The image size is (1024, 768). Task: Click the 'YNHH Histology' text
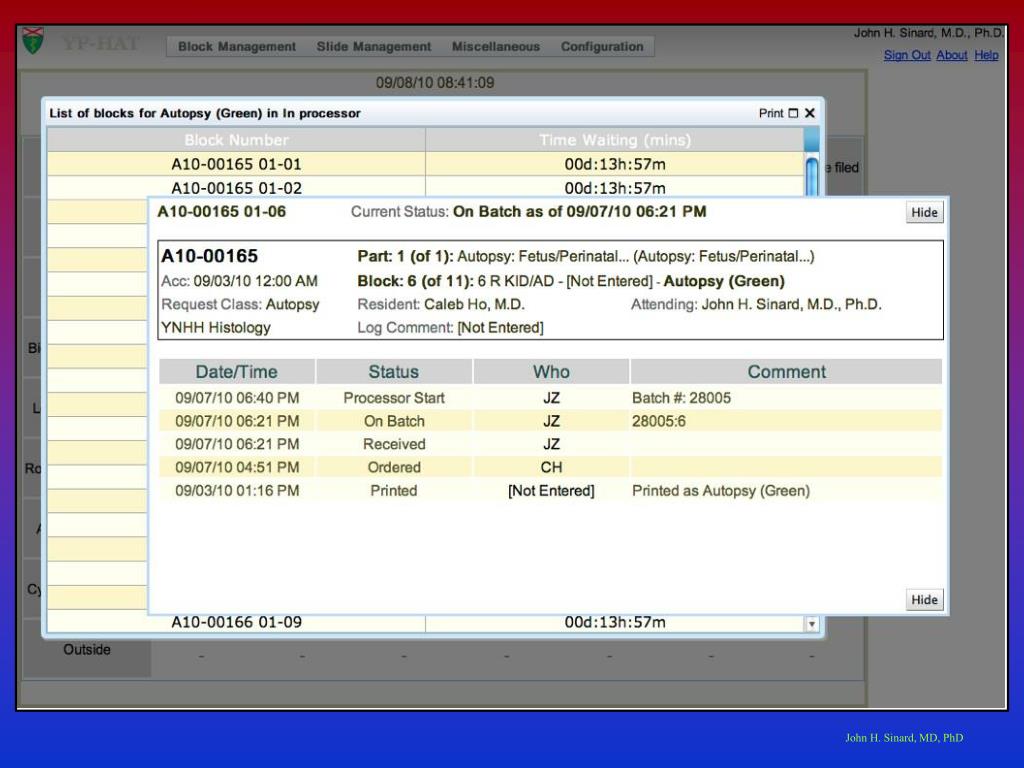coord(216,327)
